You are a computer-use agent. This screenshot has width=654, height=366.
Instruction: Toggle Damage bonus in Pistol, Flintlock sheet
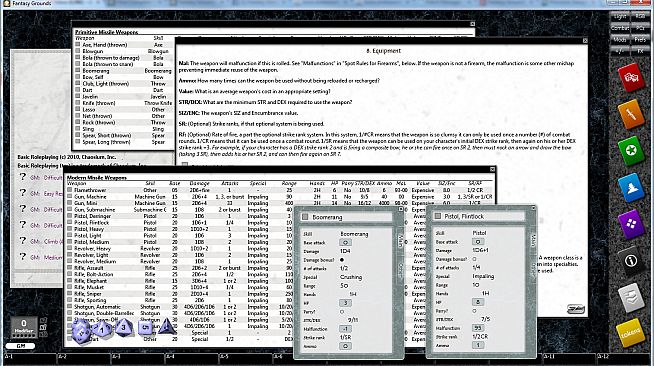474,259
